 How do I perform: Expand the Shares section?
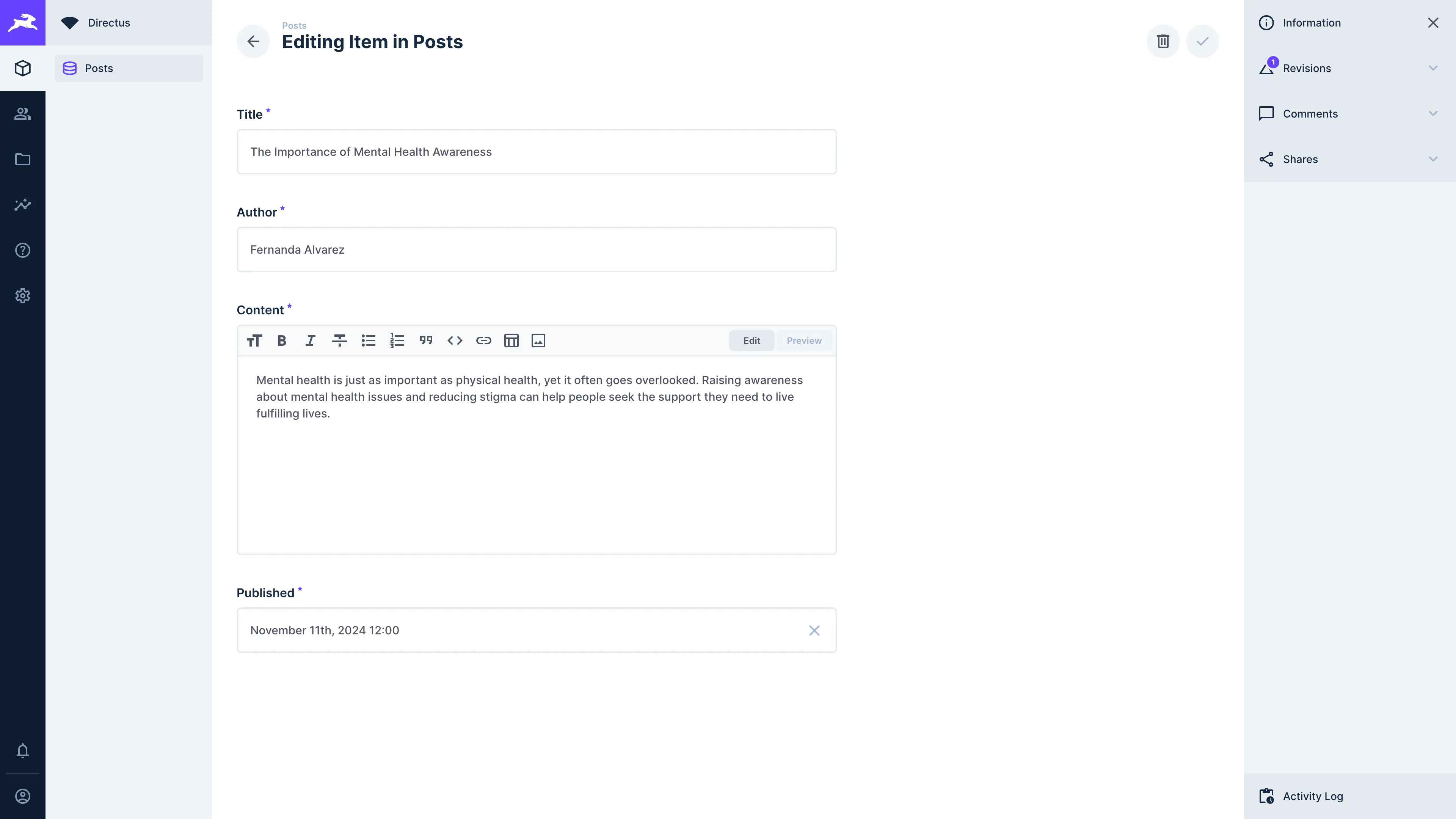[1349, 159]
